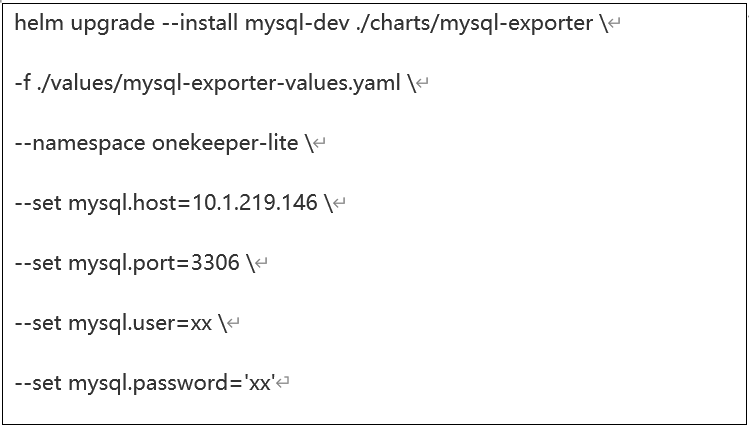
Task: Place cursor on "upgrade" in helm command
Action: coord(113,25)
